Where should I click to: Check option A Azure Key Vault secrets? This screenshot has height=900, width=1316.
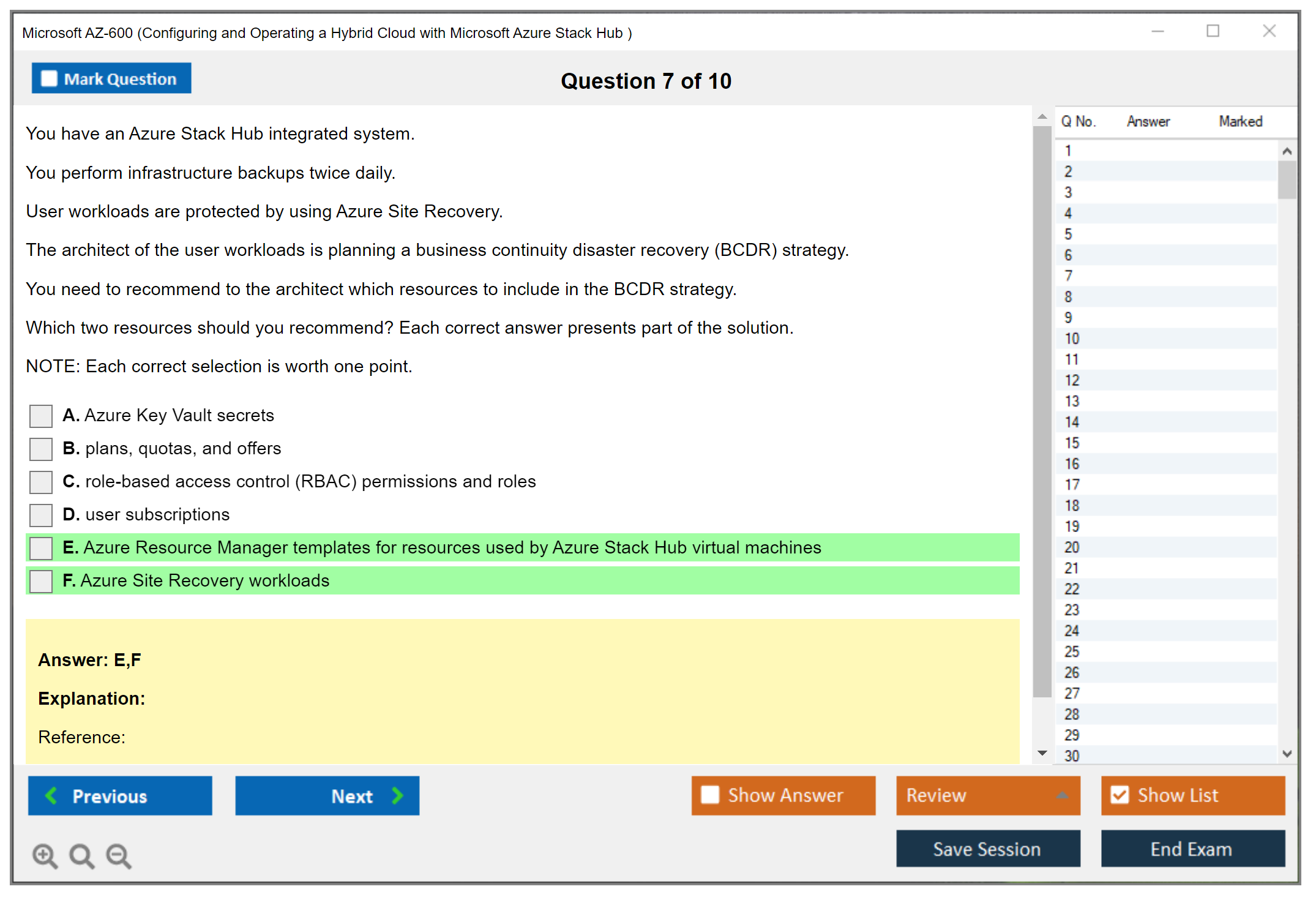click(41, 416)
